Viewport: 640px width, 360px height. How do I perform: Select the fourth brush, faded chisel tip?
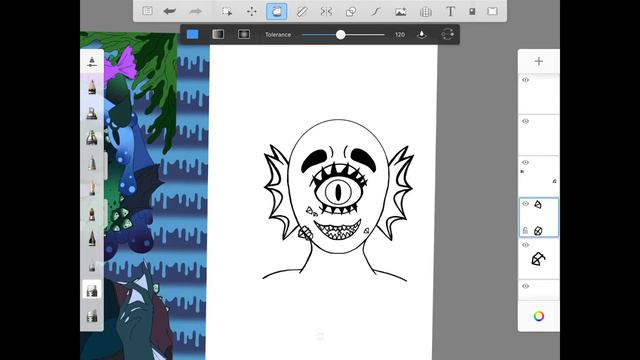(92, 163)
